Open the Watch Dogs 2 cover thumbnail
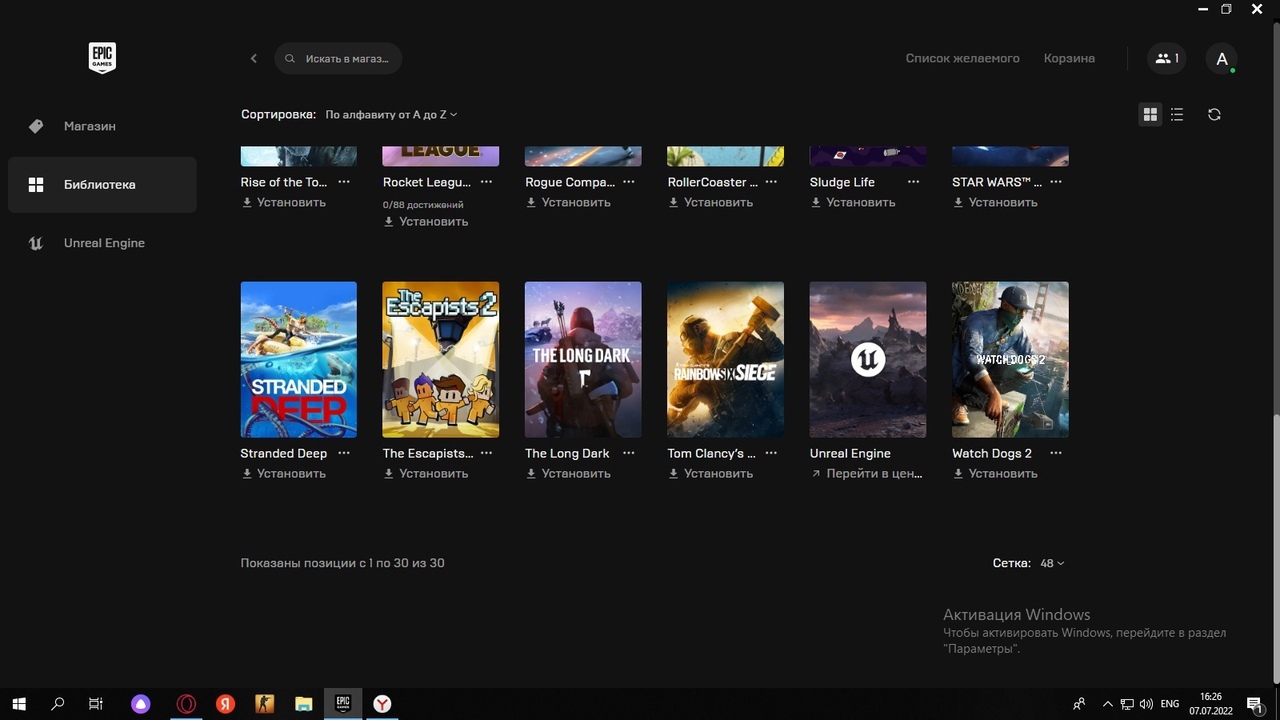Screen dimensions: 1280x720 tap(1010, 360)
